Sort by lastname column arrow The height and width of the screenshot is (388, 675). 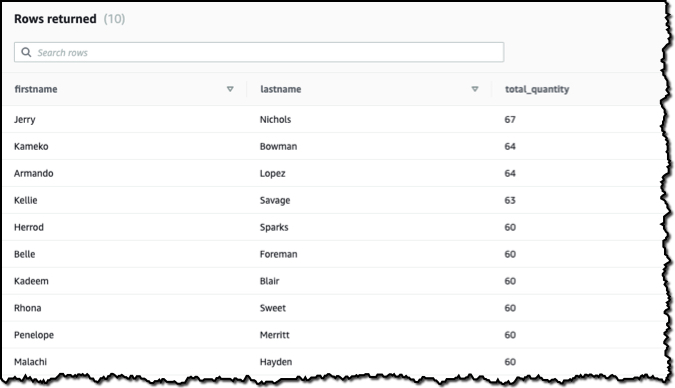pos(475,89)
